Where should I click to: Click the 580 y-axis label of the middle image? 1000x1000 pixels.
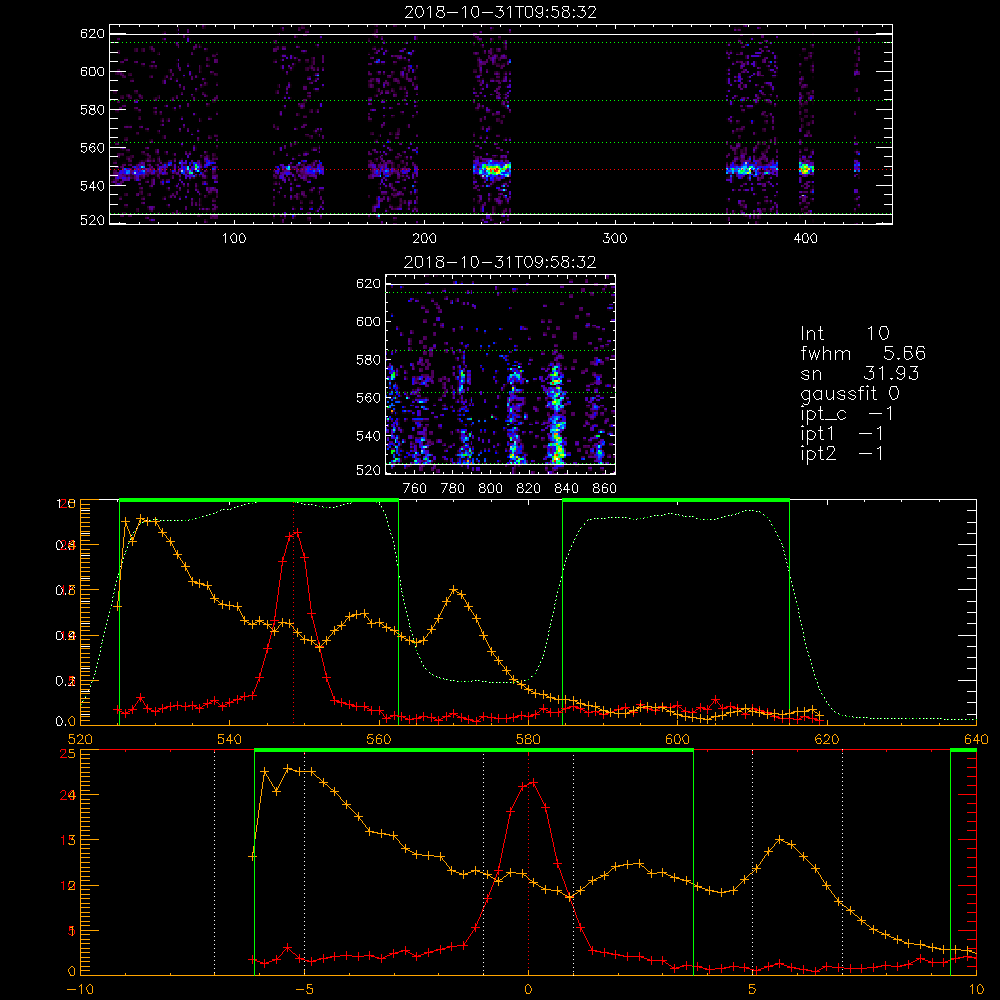tap(368, 360)
